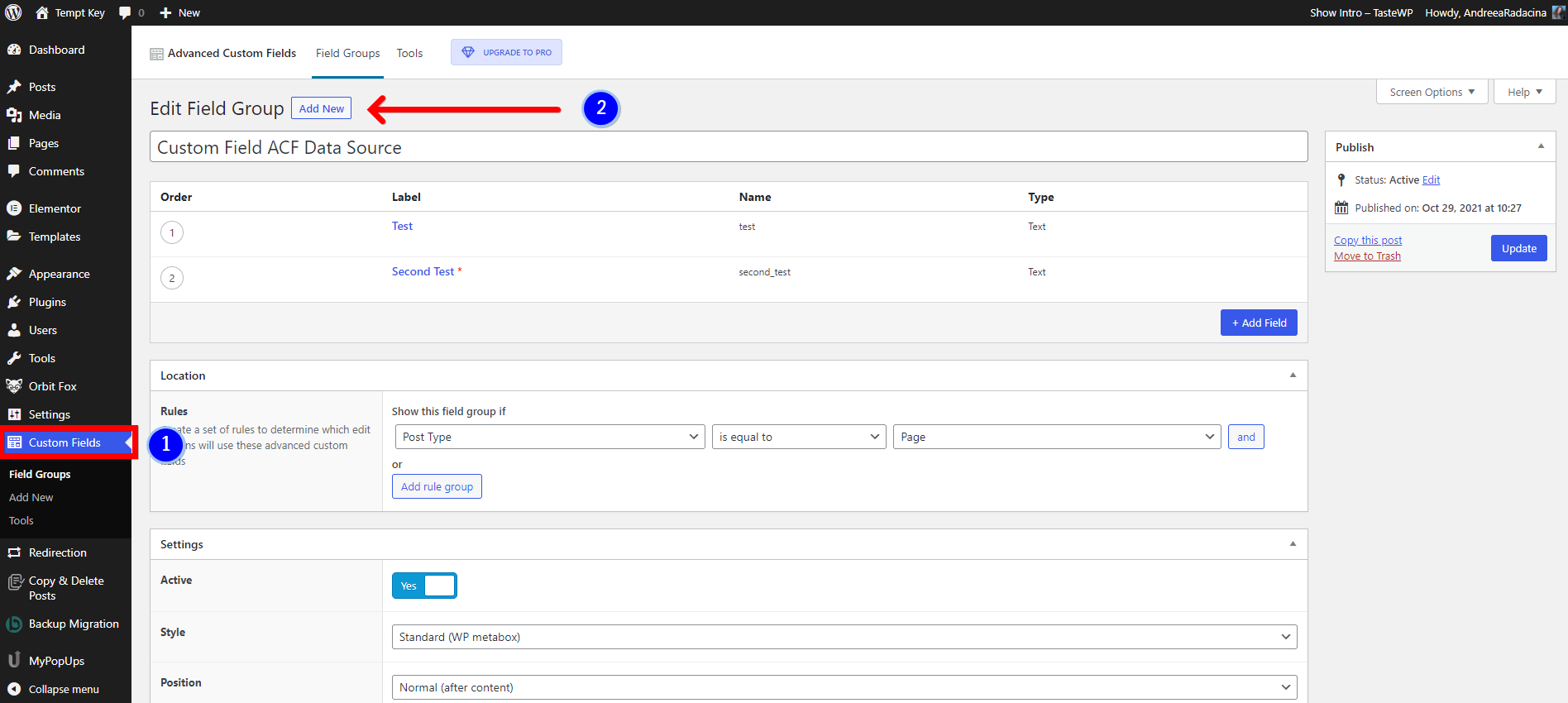Open the Orbit Fox menu icon
This screenshot has width=1568, height=703.
pos(14,386)
